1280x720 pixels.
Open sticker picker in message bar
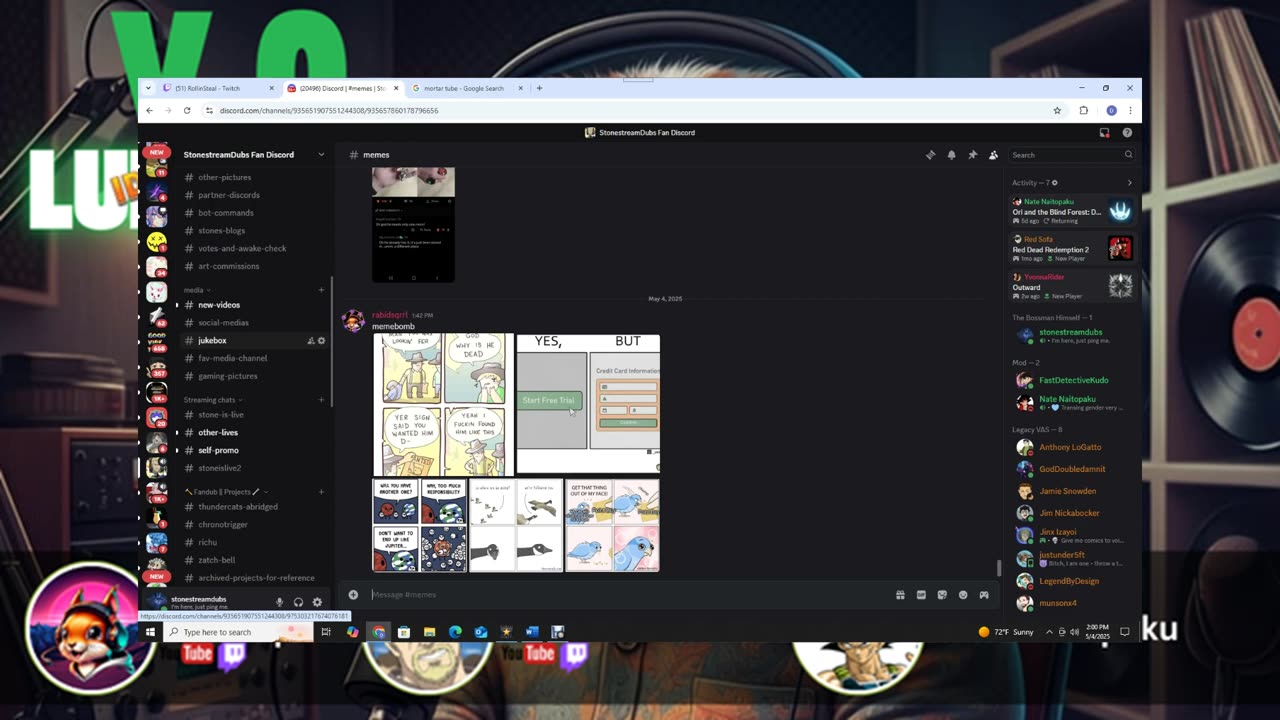[942, 595]
